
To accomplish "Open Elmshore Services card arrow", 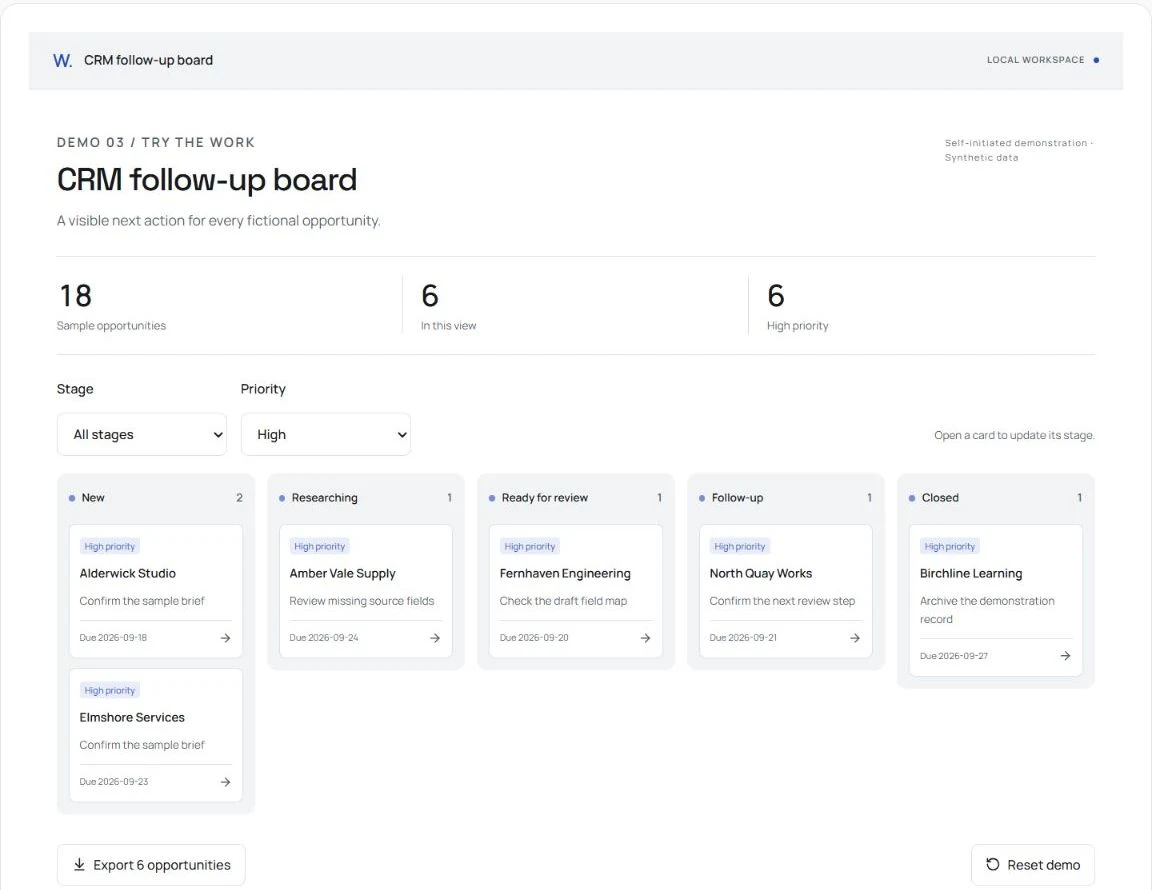I will click(226, 782).
